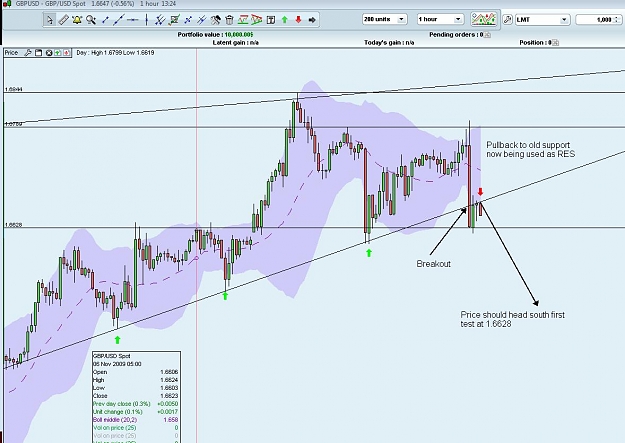Click the trash can delete objects icon
This screenshot has height=443, width=625.
(229, 20)
